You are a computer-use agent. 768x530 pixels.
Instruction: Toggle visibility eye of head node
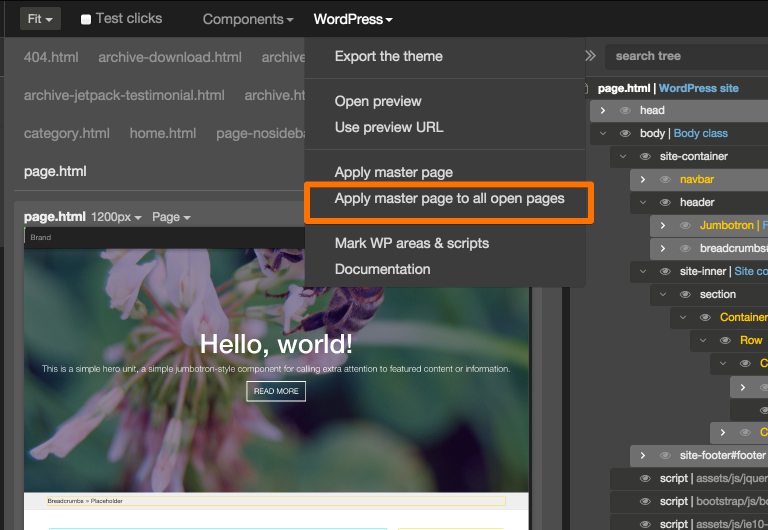(625, 110)
